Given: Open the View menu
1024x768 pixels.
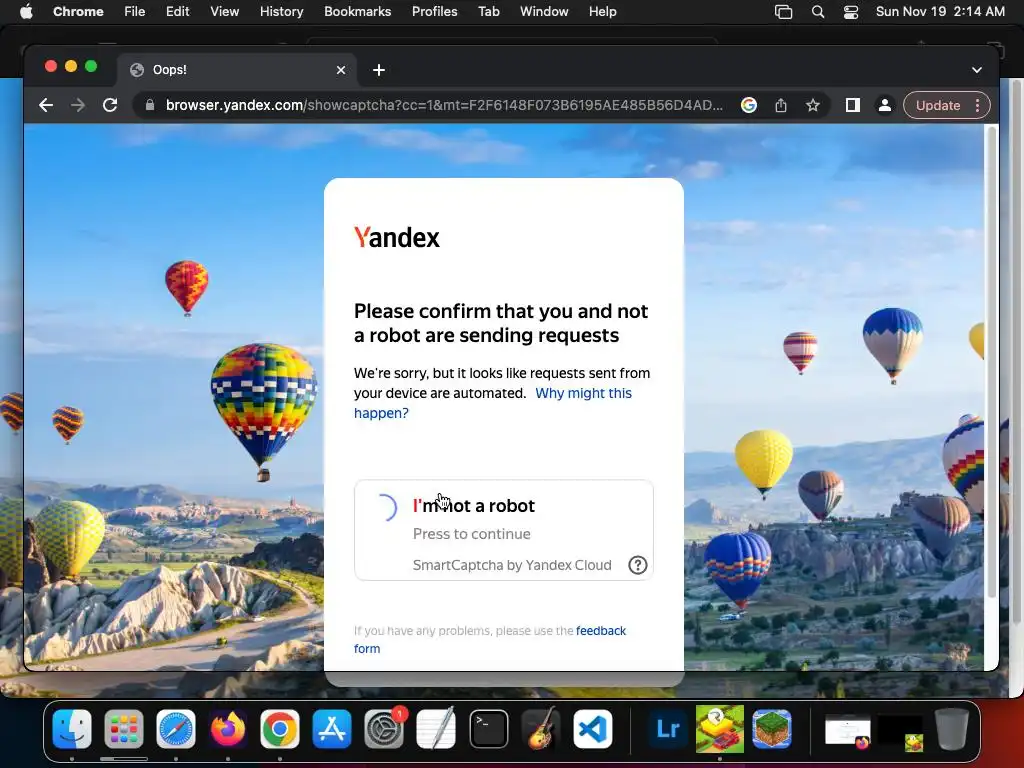Looking at the screenshot, I should point(225,12).
